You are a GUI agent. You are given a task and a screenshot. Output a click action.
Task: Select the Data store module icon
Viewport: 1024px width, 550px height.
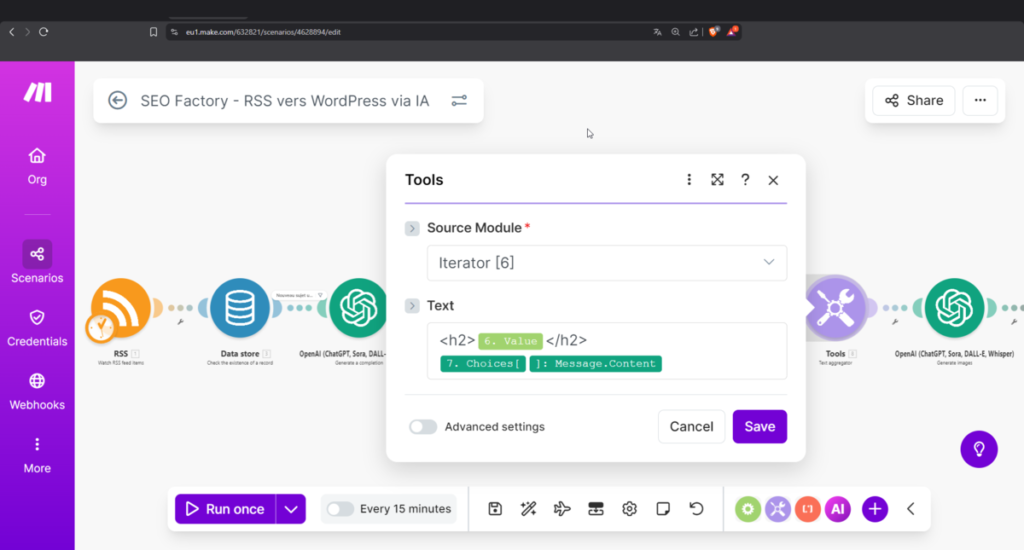click(x=240, y=308)
